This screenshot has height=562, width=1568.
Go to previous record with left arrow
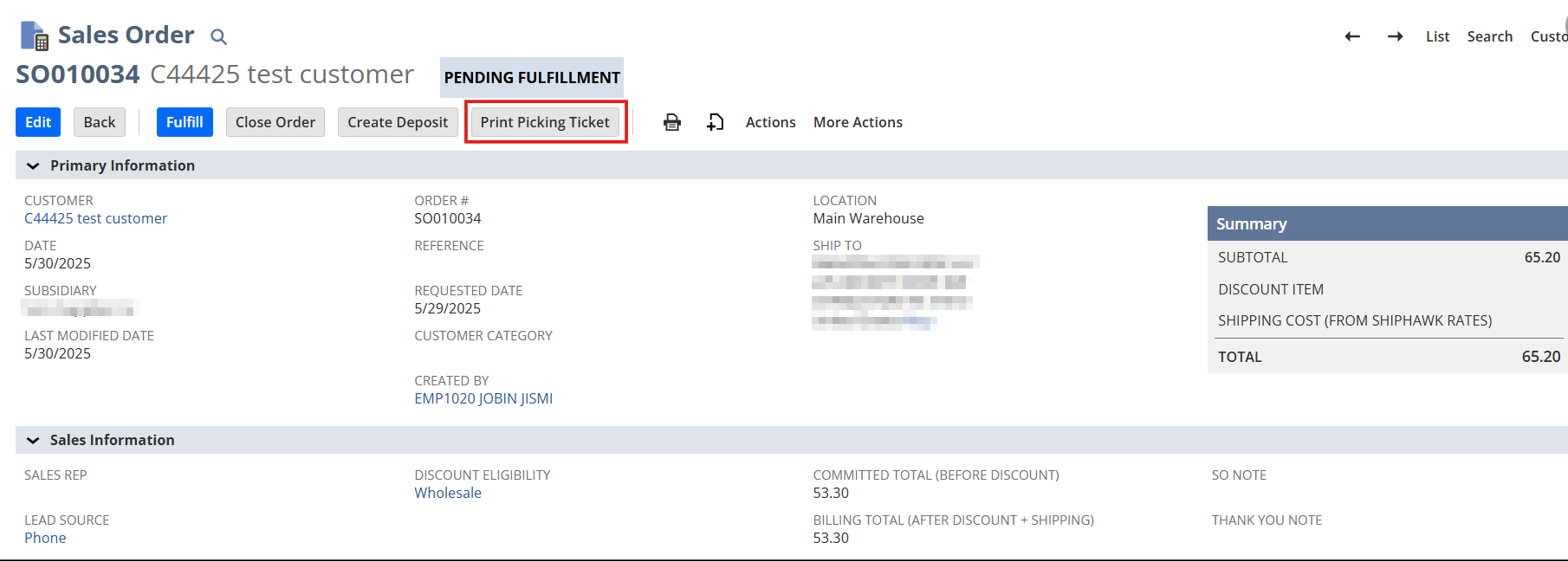pyautogui.click(x=1351, y=36)
